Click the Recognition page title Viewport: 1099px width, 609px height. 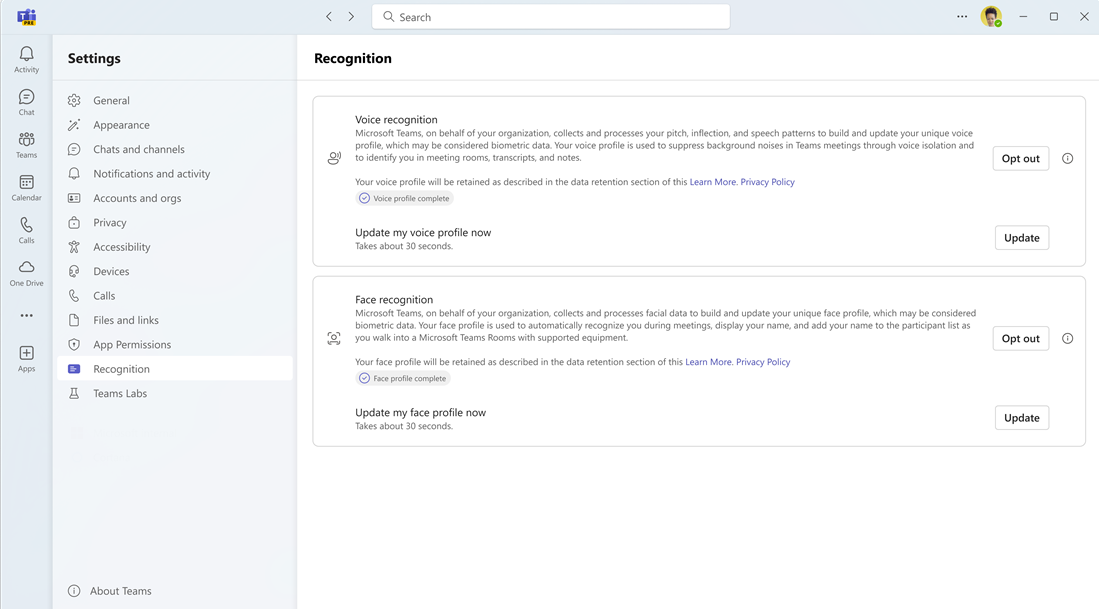pos(353,58)
